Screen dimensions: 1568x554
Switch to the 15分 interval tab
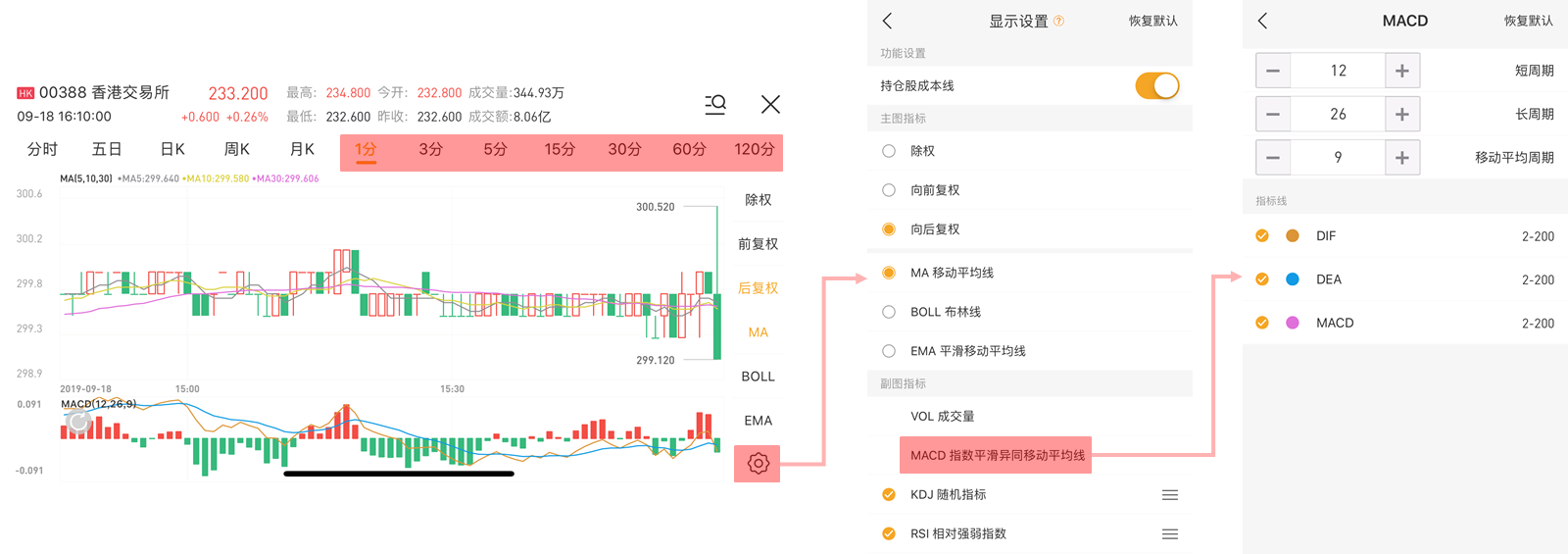(560, 149)
